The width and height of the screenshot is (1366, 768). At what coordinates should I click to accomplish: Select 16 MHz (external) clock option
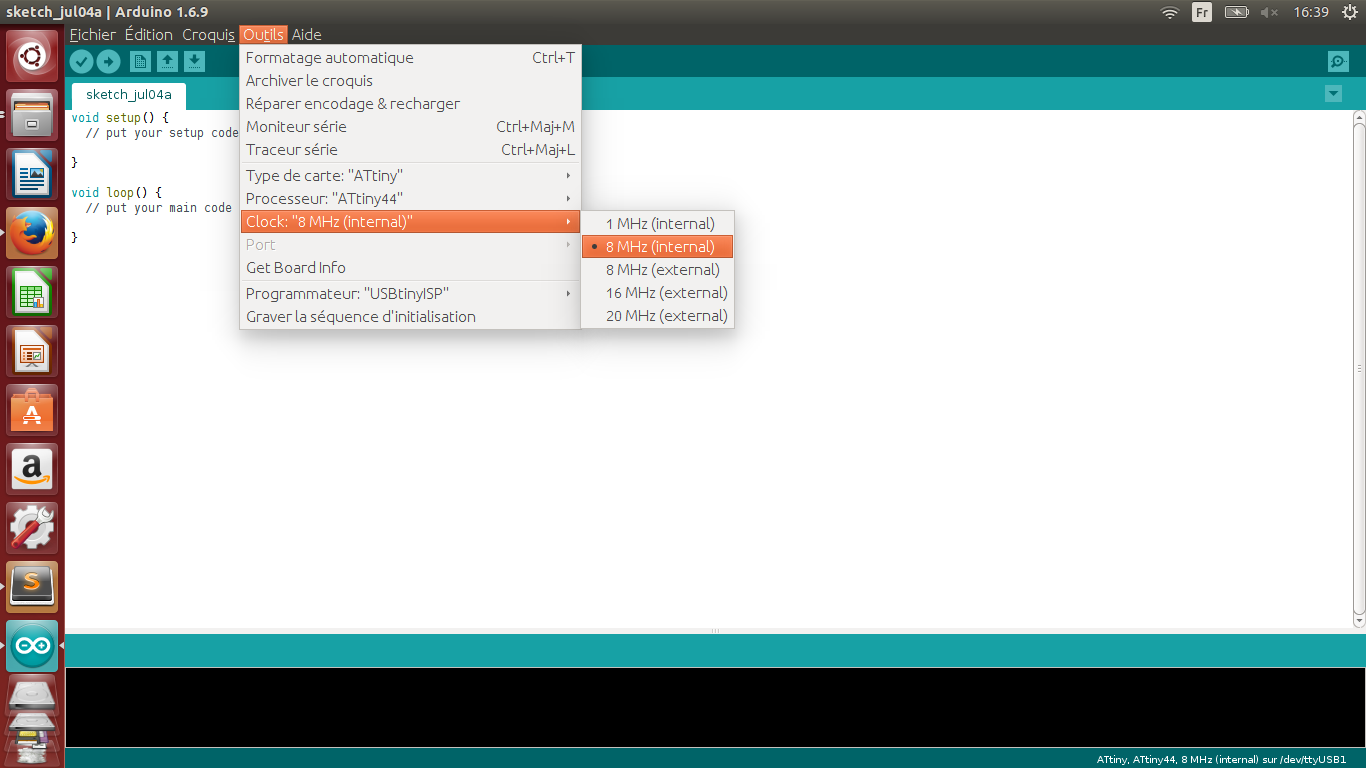tap(657, 292)
